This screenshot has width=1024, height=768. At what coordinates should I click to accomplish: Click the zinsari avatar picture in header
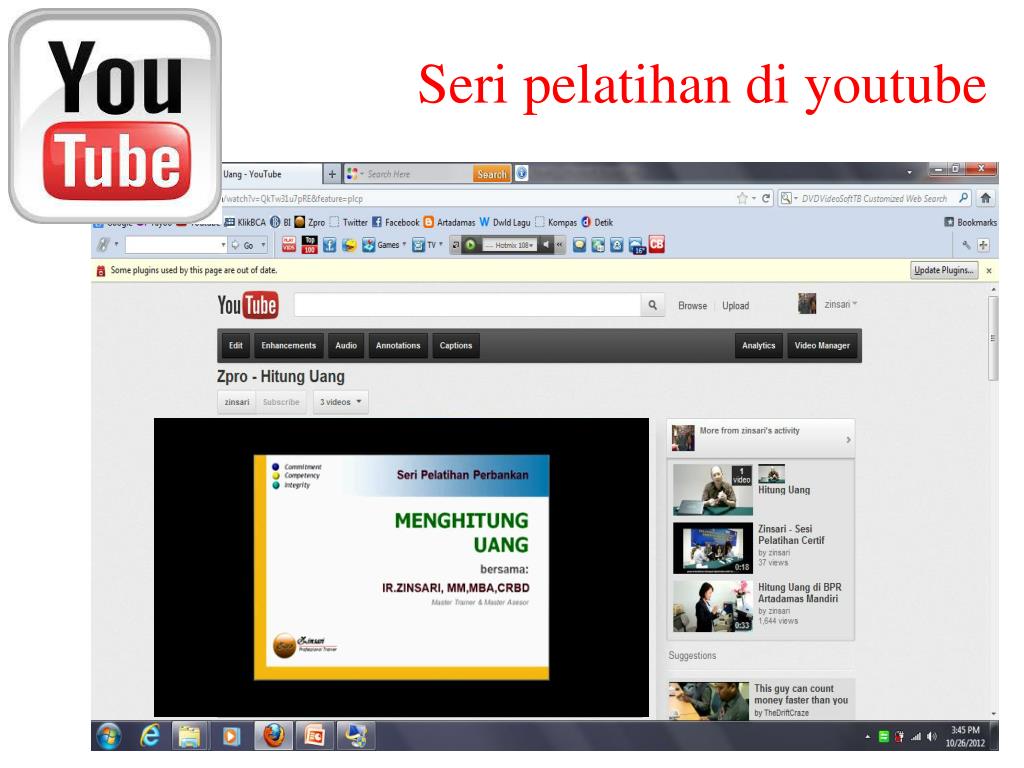[x=807, y=304]
